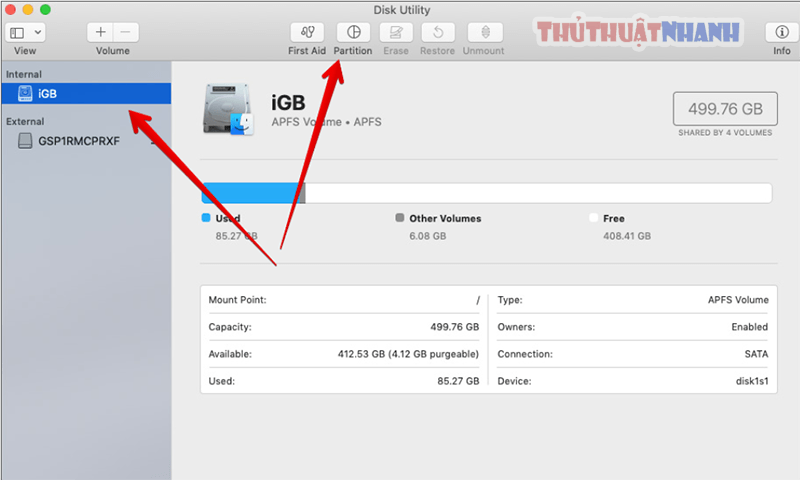Click the iGB volume disk icon in sidebar
Screen dimensions: 800x480
pyautogui.click(x=25, y=93)
